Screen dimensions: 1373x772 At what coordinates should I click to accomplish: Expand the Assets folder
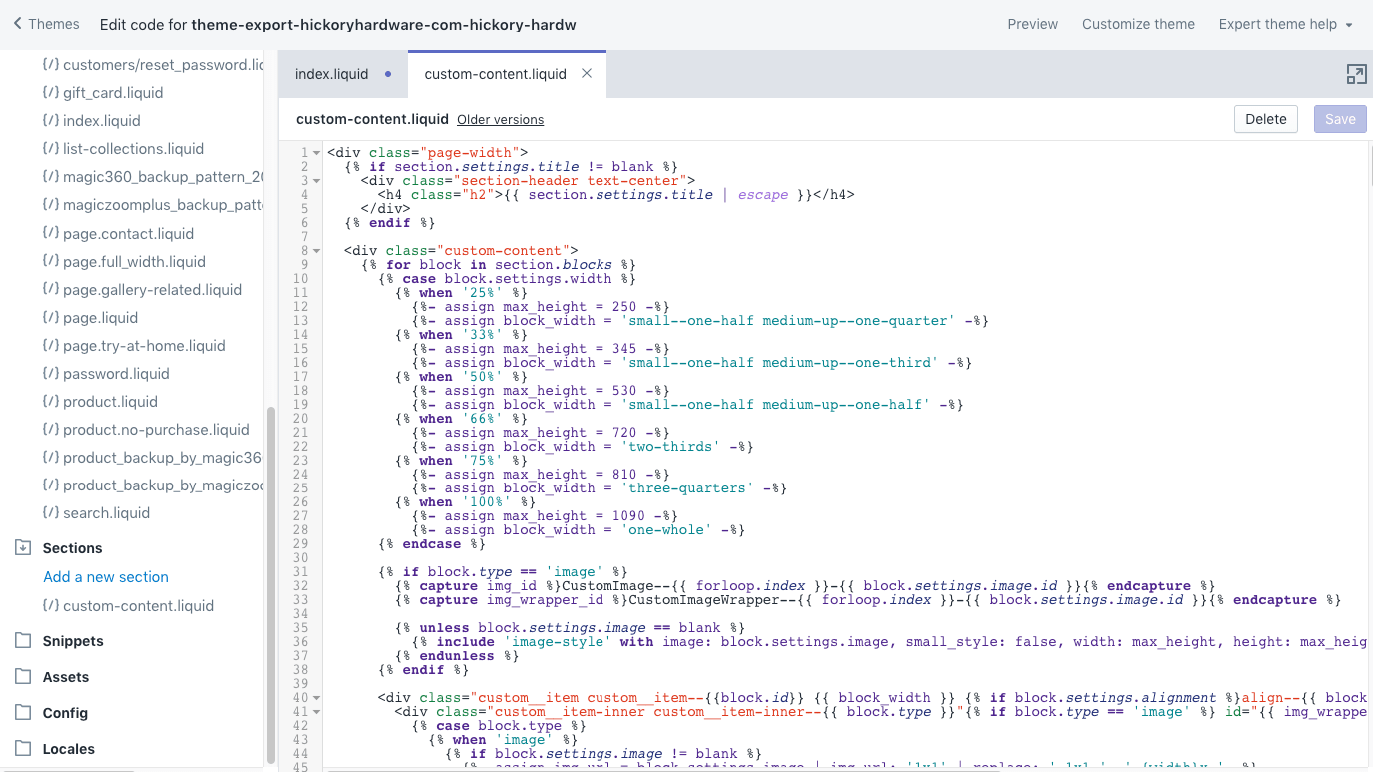pos(66,677)
